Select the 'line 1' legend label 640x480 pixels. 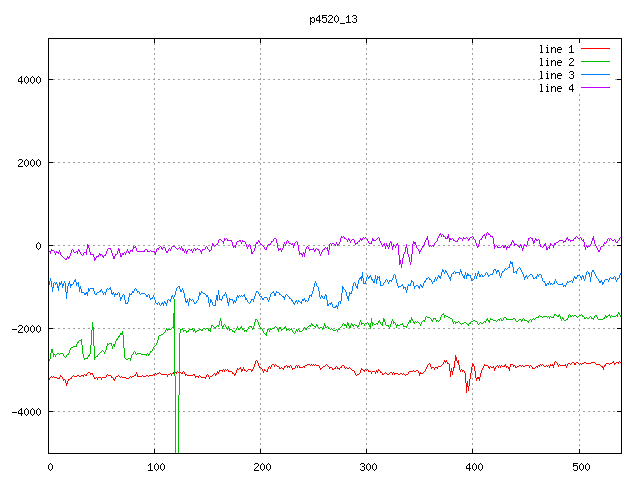[556, 49]
